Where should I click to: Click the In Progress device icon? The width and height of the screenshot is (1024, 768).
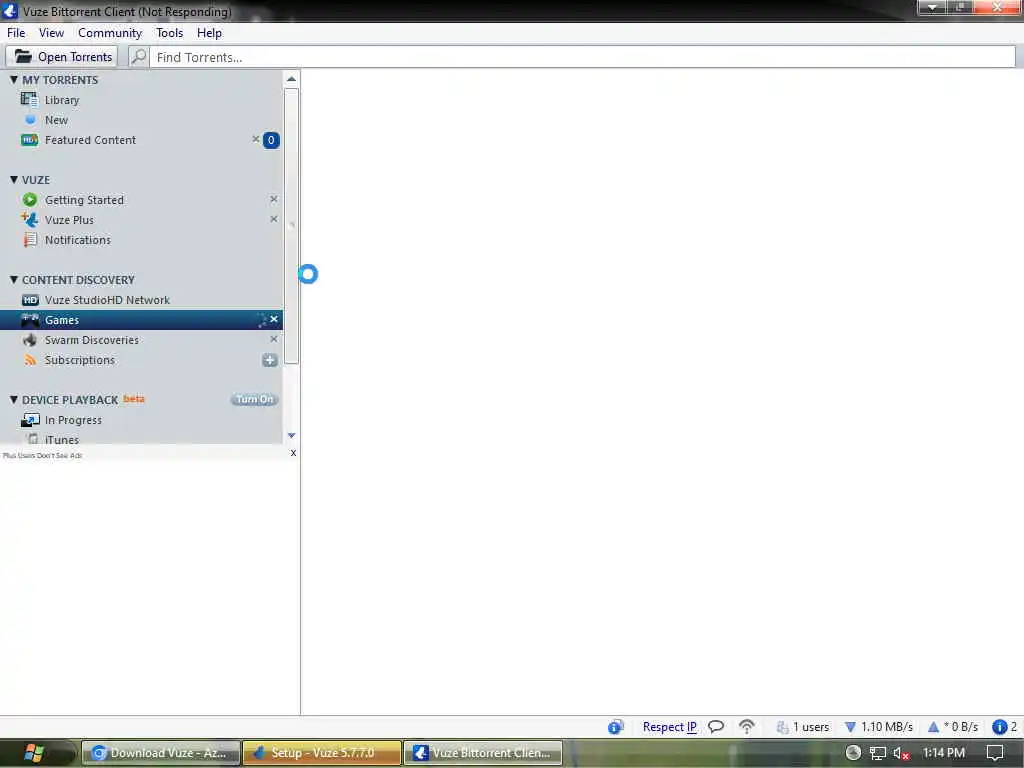pos(30,420)
